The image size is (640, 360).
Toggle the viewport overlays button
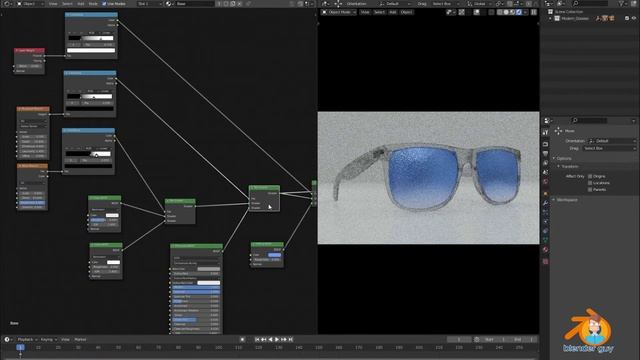point(477,12)
